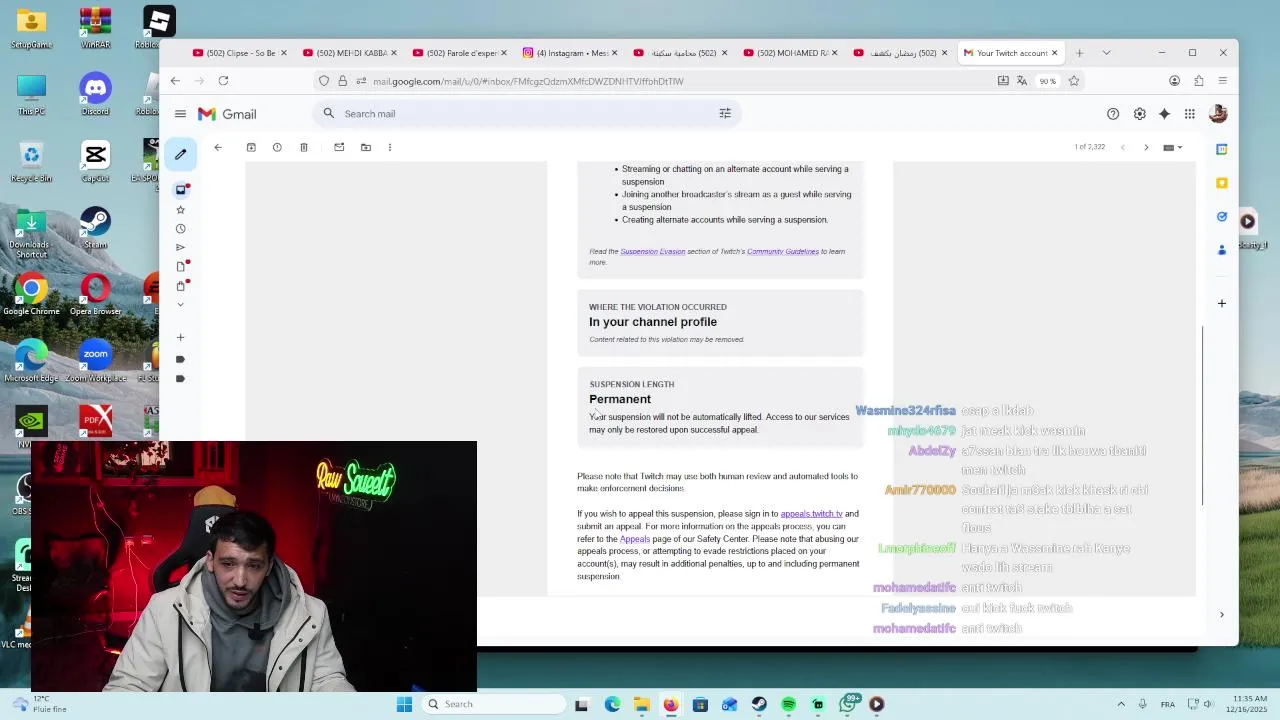Viewport: 1280px width, 720px height.
Task: Open Discord desktop shortcut
Action: click(95, 95)
